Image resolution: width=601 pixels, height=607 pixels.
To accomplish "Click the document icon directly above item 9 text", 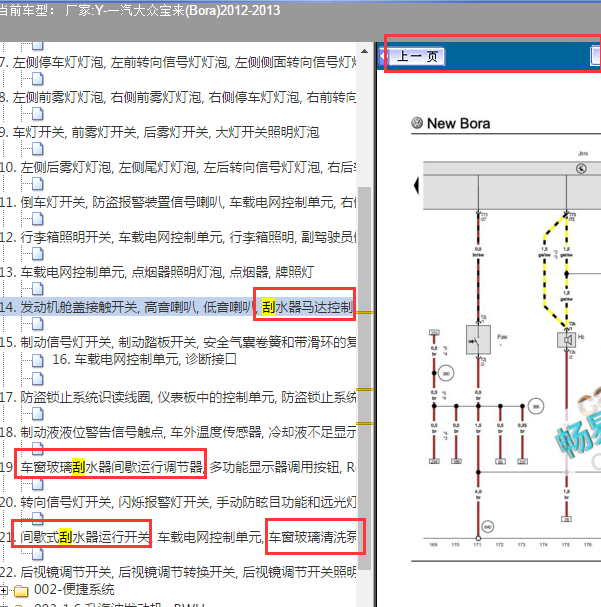I will 38,114.
